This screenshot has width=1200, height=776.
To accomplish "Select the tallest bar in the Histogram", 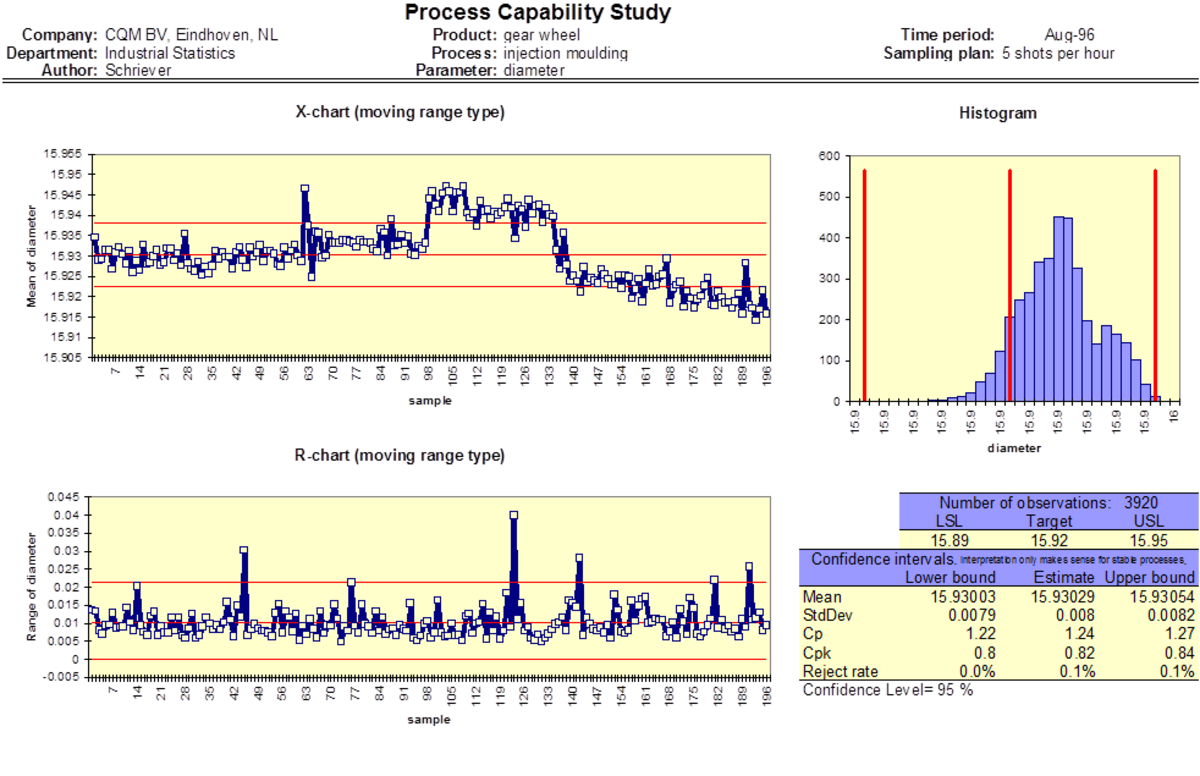I will pos(1058,300).
